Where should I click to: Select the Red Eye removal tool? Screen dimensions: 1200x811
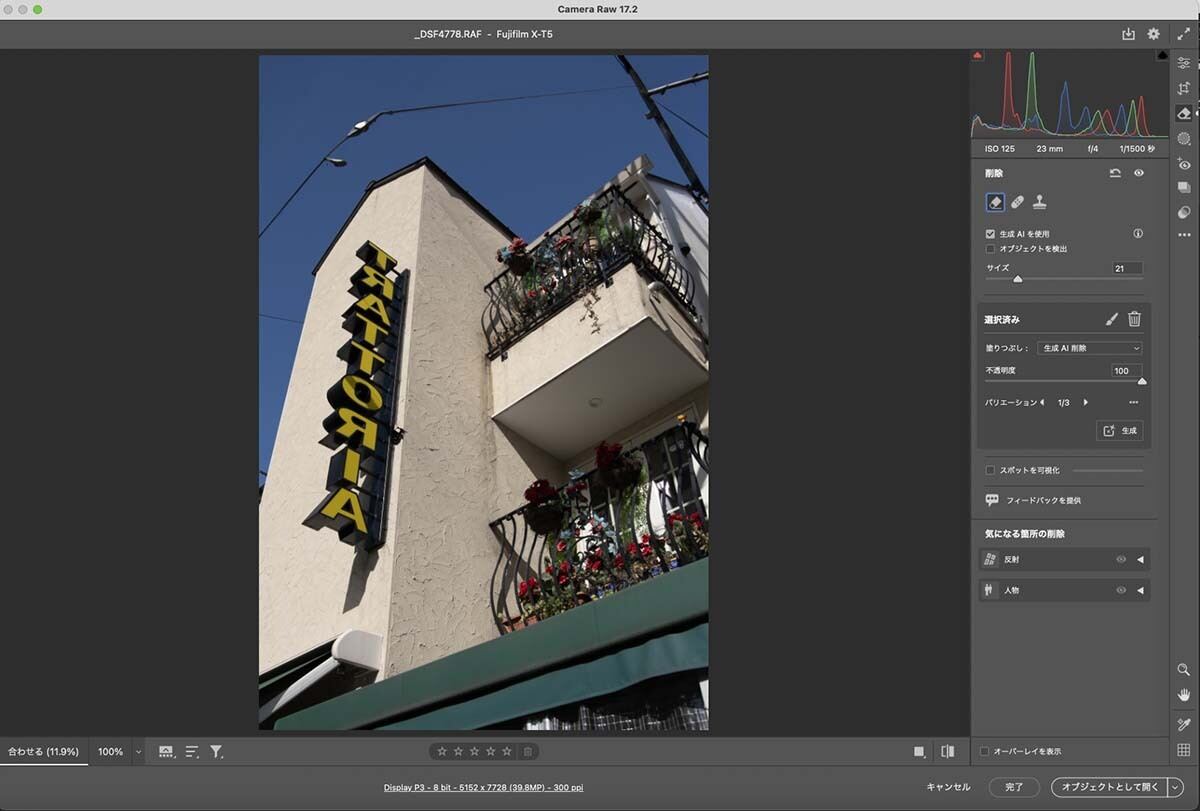(x=1184, y=163)
